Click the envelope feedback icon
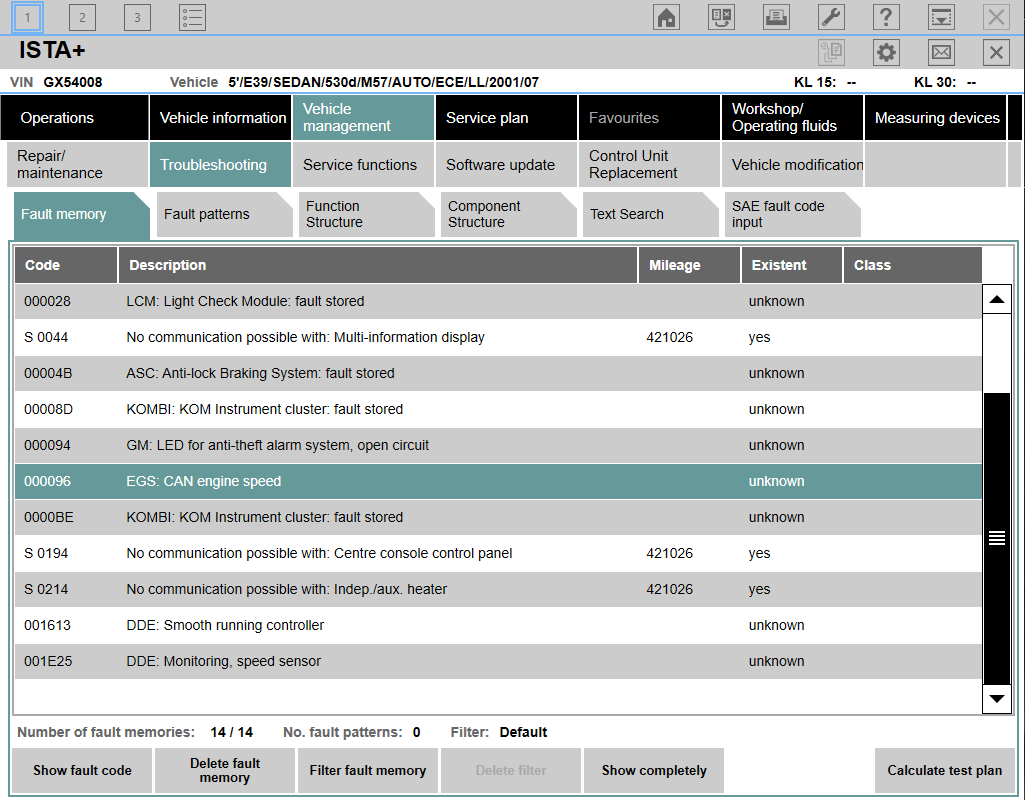The height and width of the screenshot is (800, 1025). click(941, 53)
